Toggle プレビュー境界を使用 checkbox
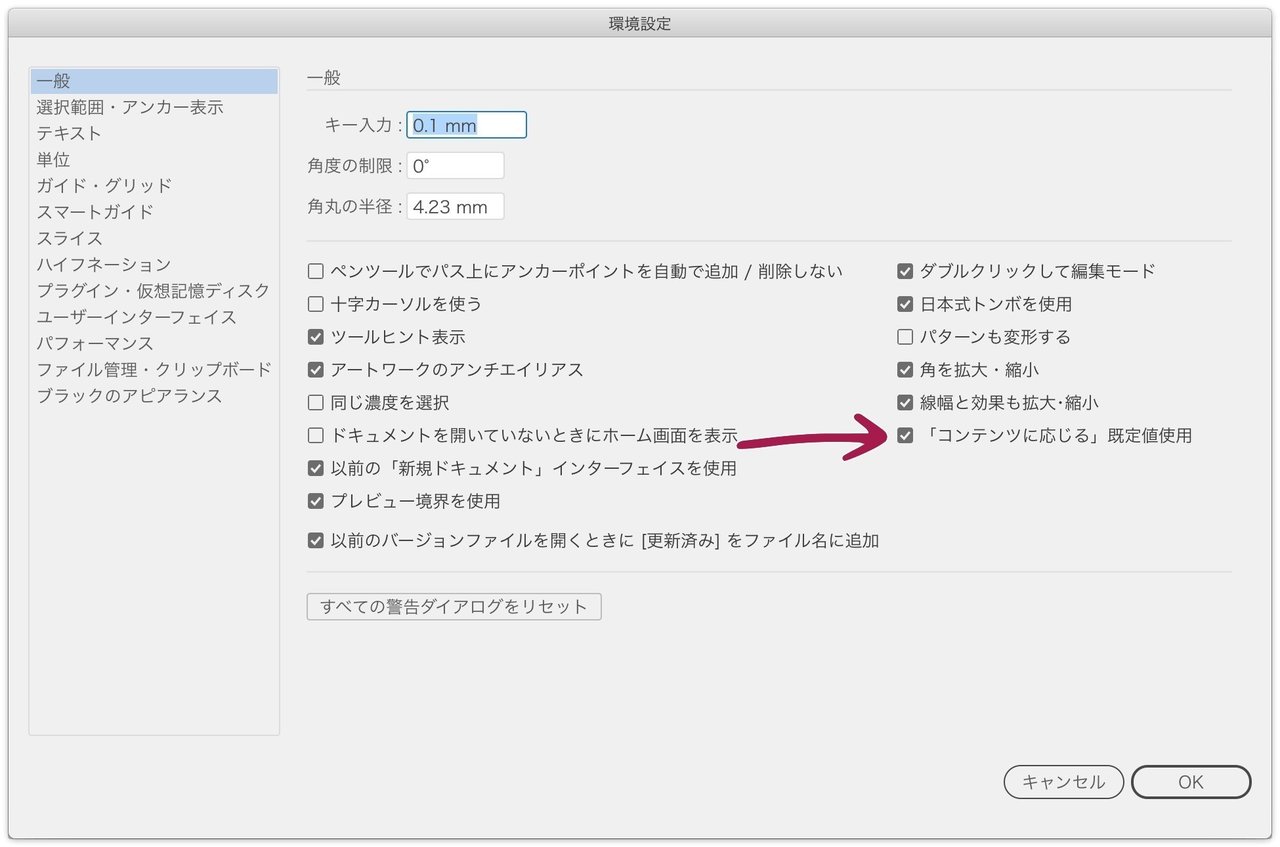The height and width of the screenshot is (847, 1280). [316, 501]
